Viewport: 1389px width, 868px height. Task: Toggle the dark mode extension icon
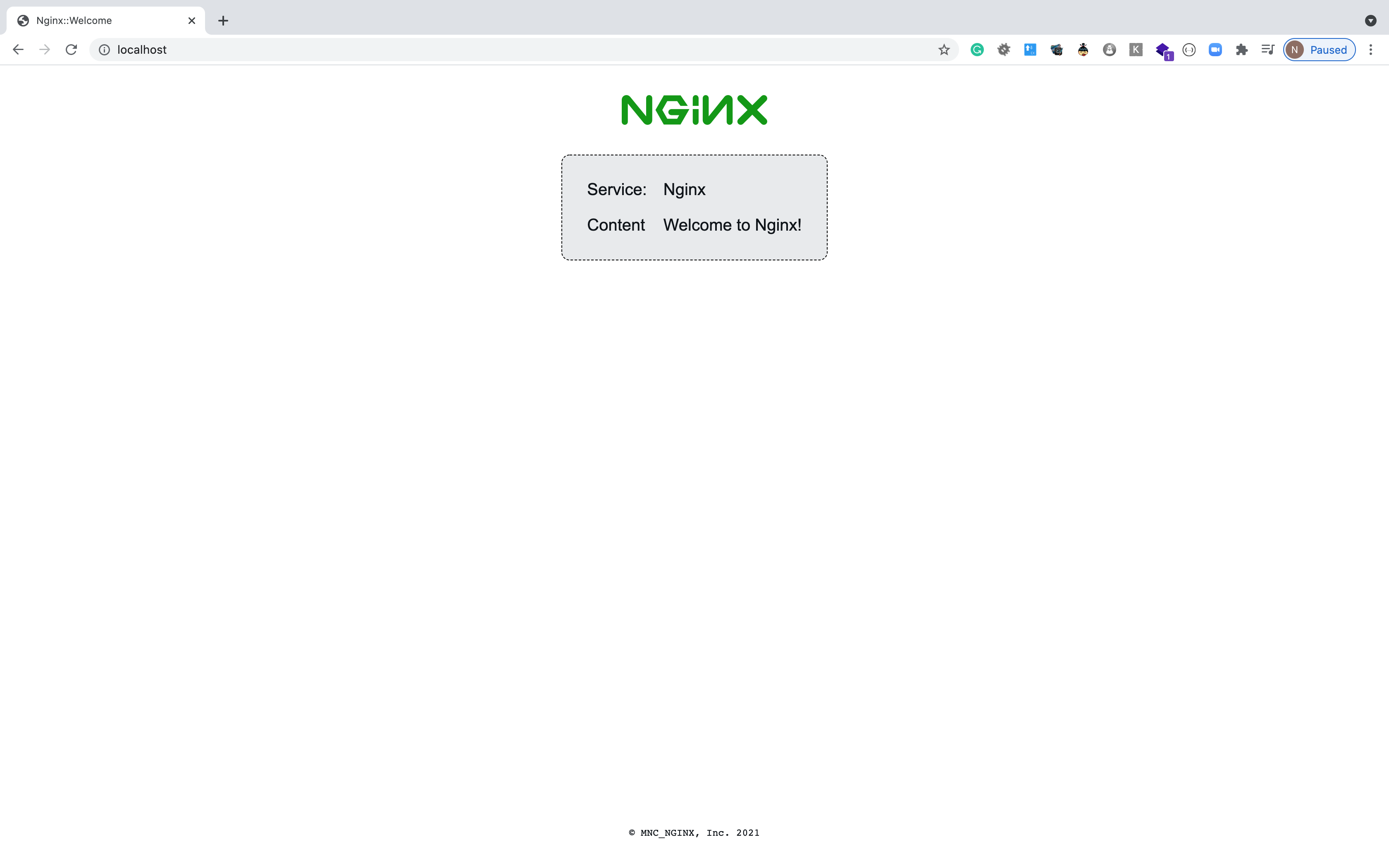[1005, 49]
